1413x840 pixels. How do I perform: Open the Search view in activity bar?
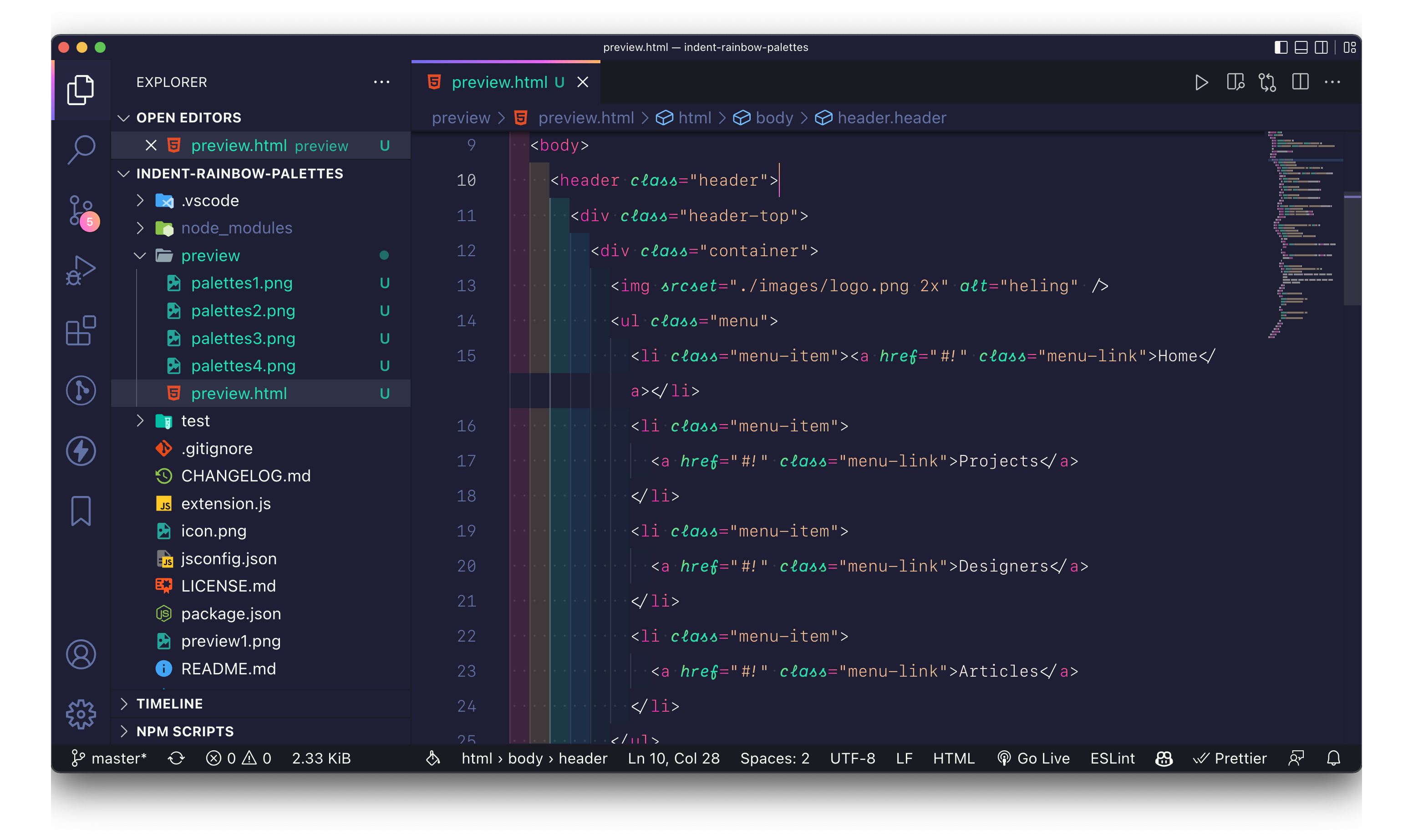click(81, 149)
